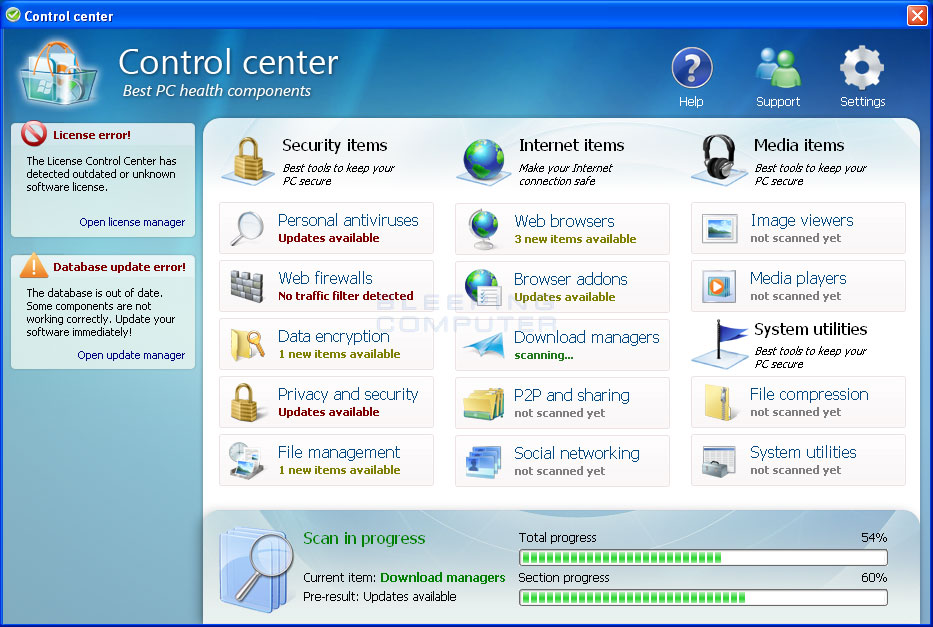Click the Section progress bar
This screenshot has height=627, width=933.
[703, 597]
